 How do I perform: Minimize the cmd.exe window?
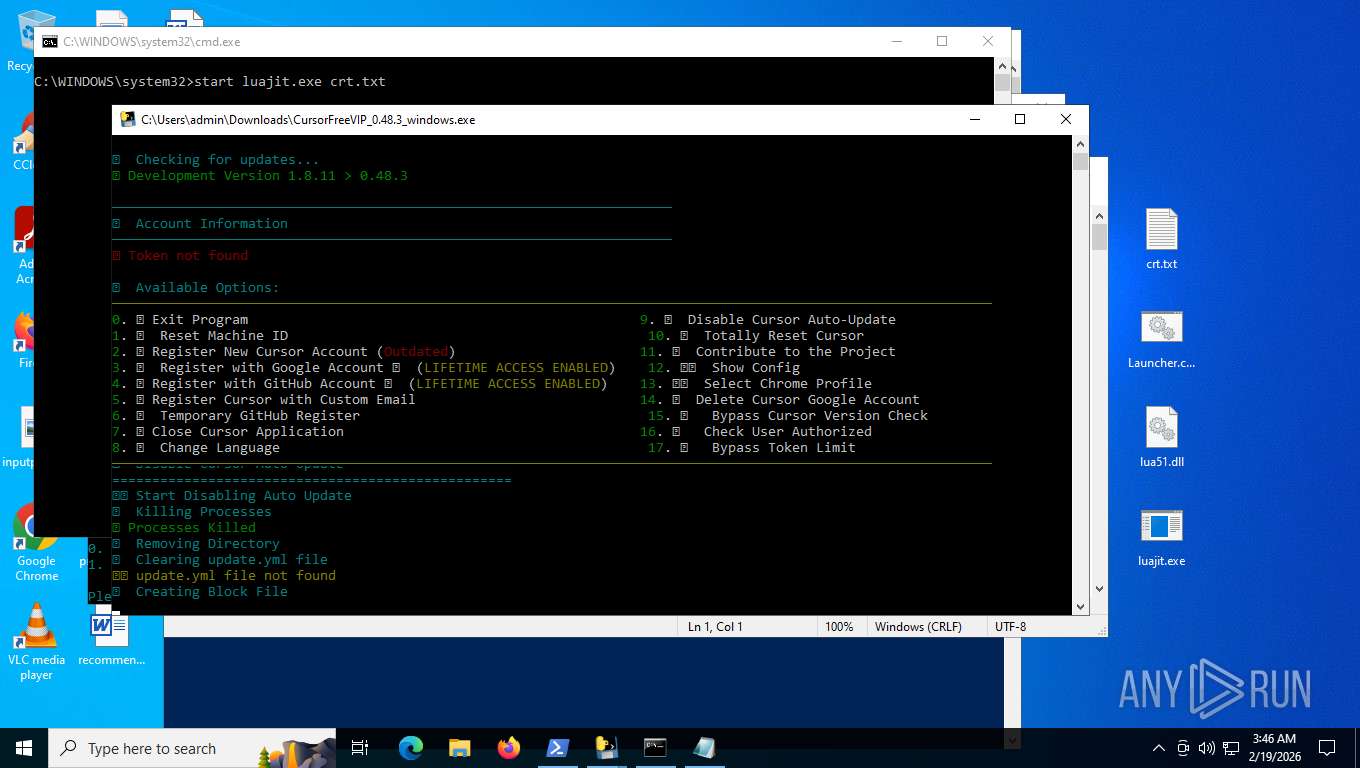pyautogui.click(x=896, y=42)
